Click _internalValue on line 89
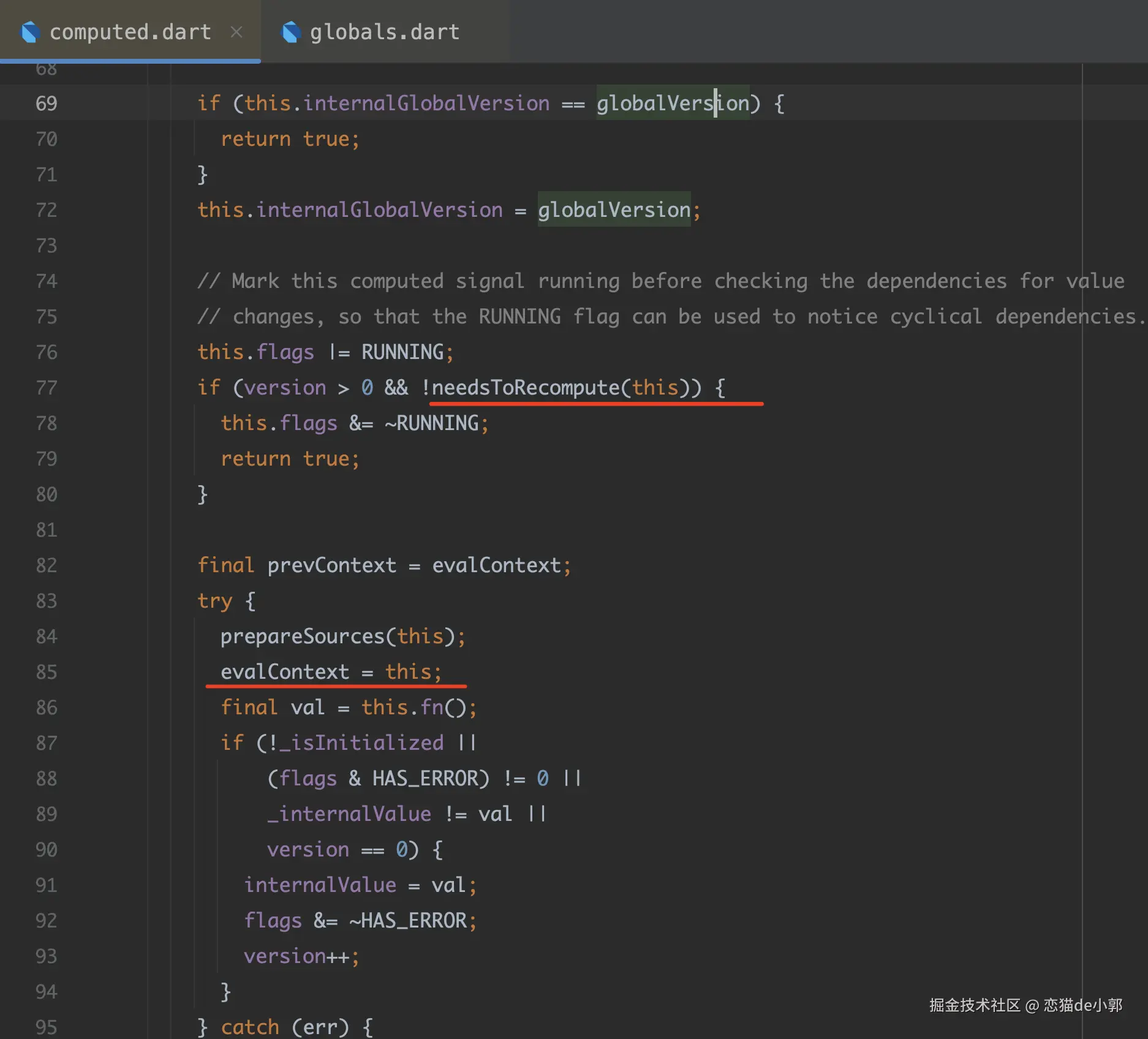The image size is (1148, 1039). coord(350,814)
